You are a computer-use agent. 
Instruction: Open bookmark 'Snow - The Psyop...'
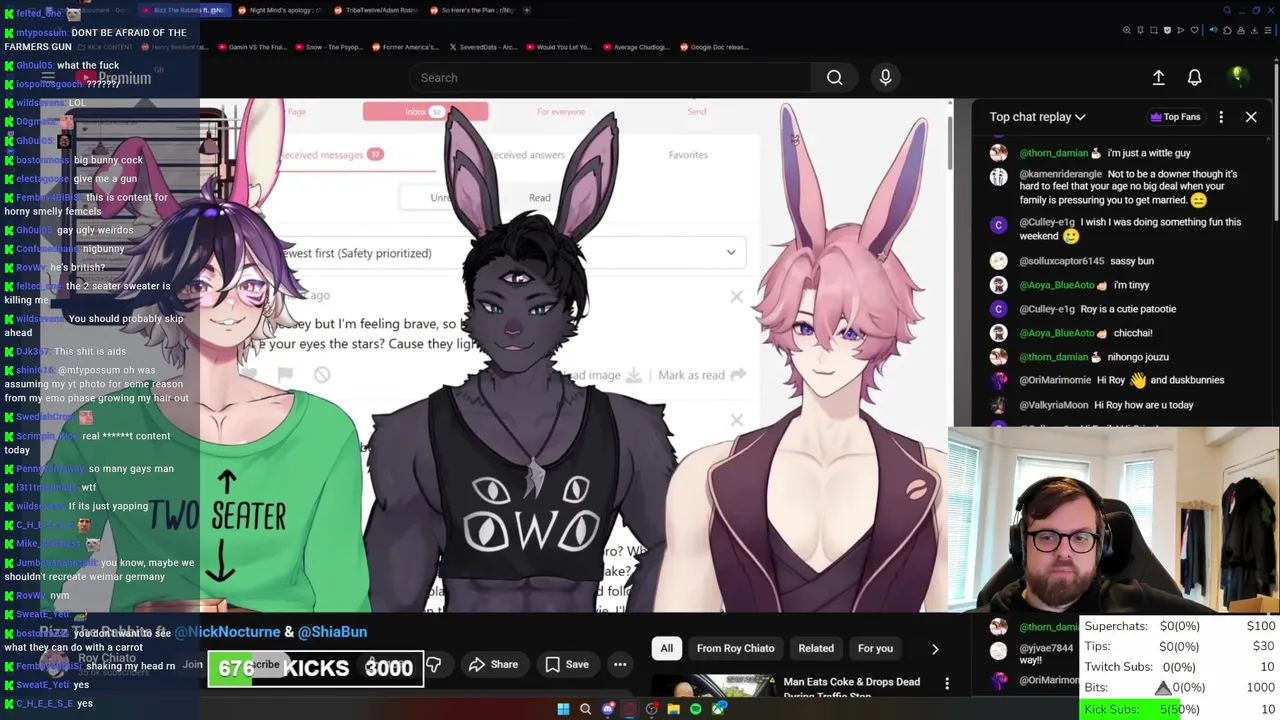327,47
